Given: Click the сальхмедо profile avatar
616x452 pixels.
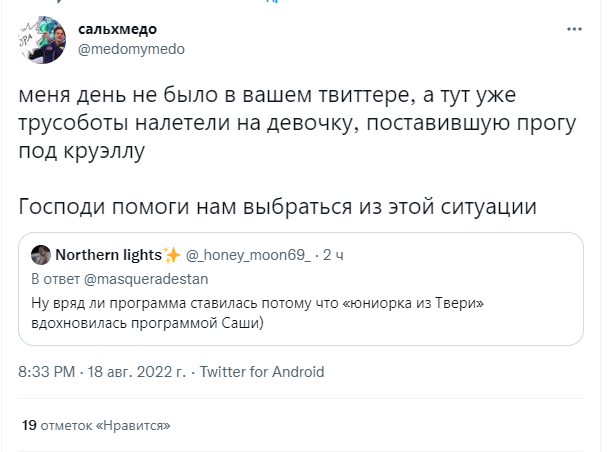Looking at the screenshot, I should pos(38,39).
